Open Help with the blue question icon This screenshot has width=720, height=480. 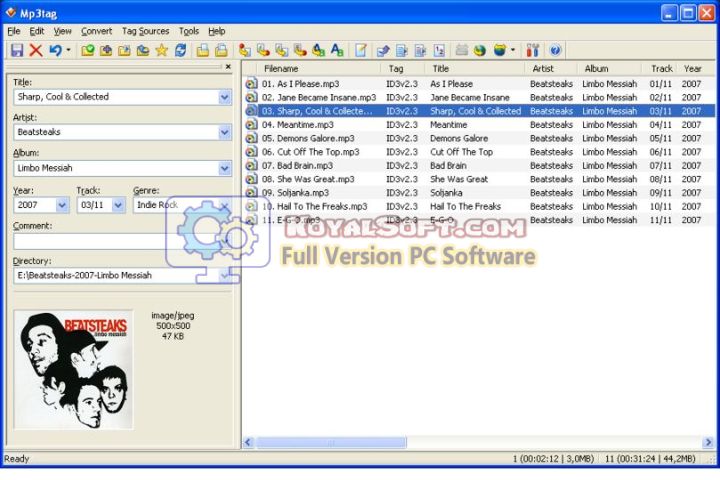555,50
